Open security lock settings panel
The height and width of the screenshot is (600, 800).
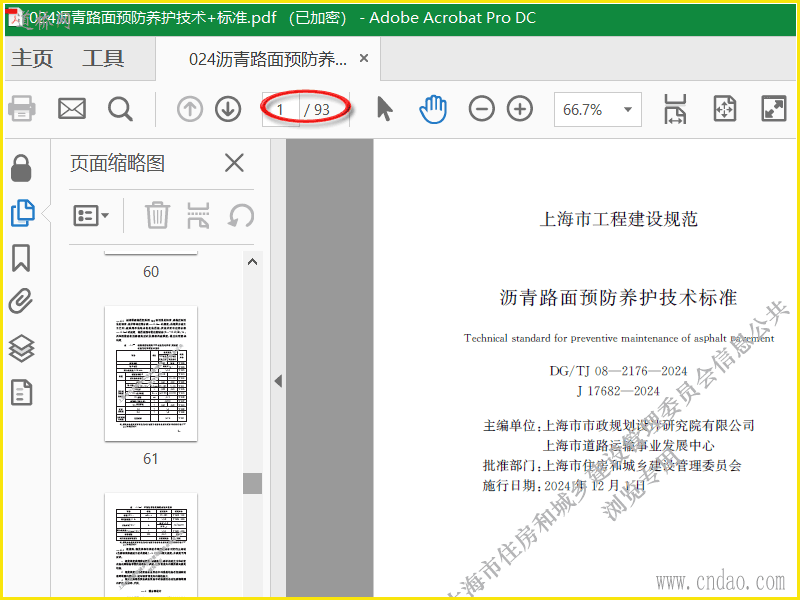[21, 168]
